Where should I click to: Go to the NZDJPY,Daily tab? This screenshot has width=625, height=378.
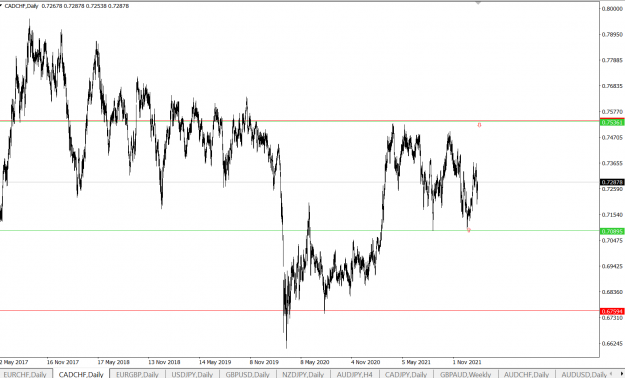tap(303, 374)
